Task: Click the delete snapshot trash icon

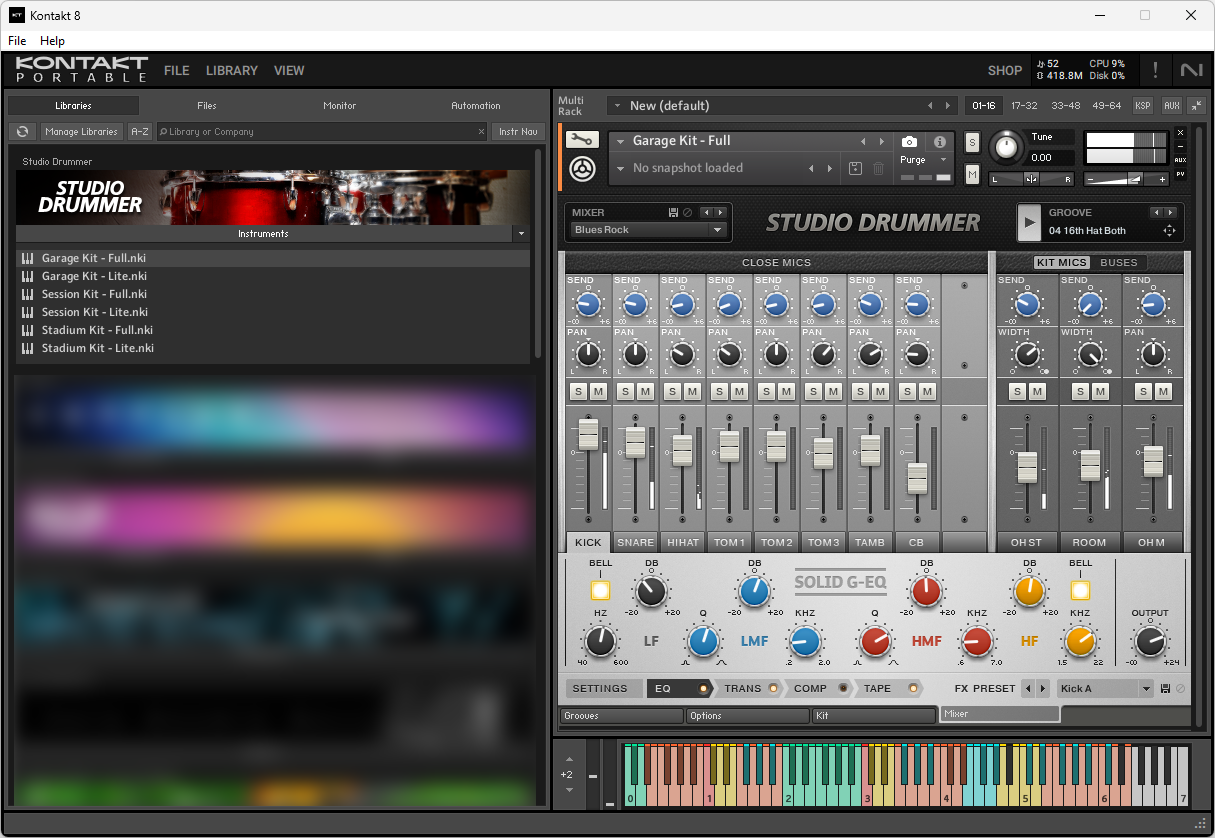Action: point(879,168)
